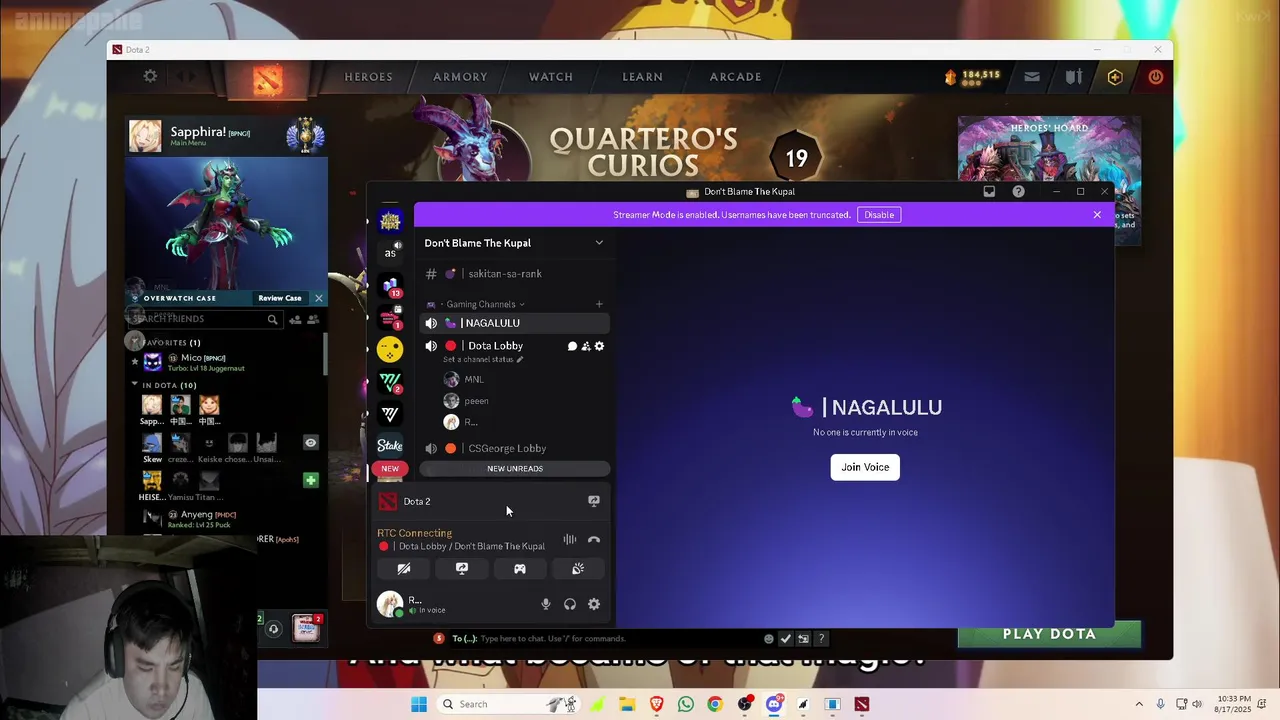This screenshot has height=720, width=1280.
Task: Click the Heroes' Hoard promo thumbnail
Action: 1049,180
